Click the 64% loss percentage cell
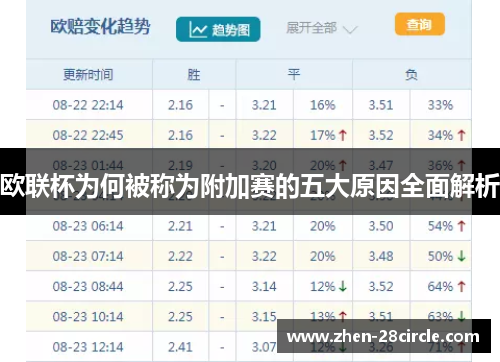The image size is (500, 362). tap(440, 286)
